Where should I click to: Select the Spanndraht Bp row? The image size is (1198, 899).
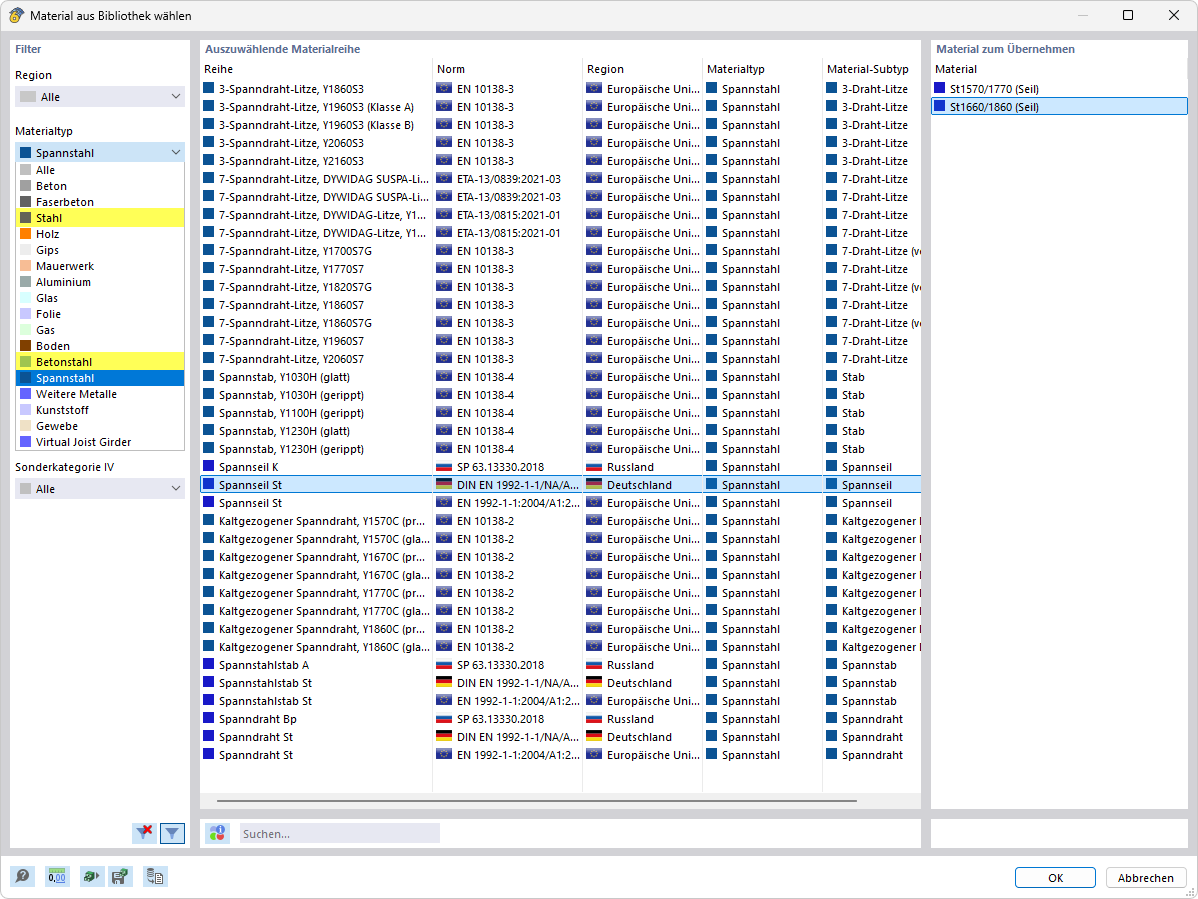pyautogui.click(x=560, y=720)
